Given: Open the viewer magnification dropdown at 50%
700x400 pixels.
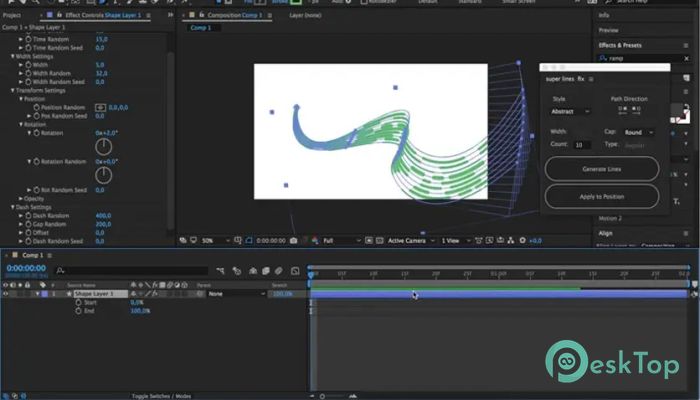Looking at the screenshot, I should (216, 241).
